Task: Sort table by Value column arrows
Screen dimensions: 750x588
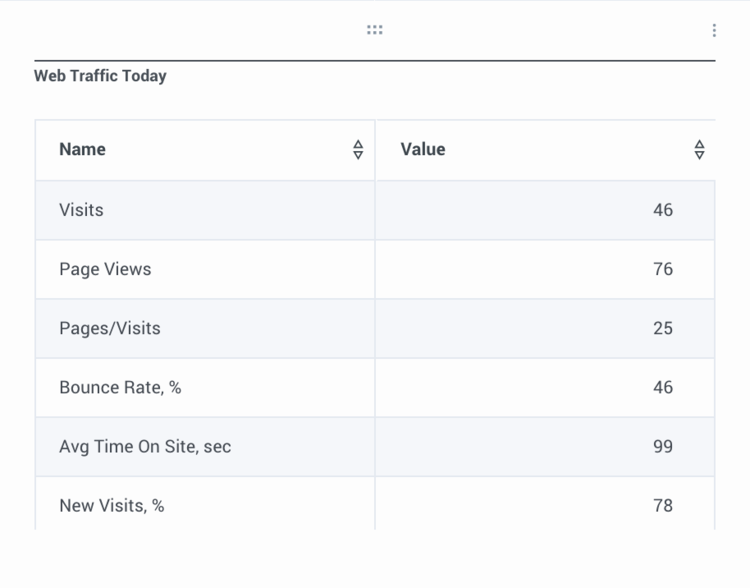Action: pos(699,150)
